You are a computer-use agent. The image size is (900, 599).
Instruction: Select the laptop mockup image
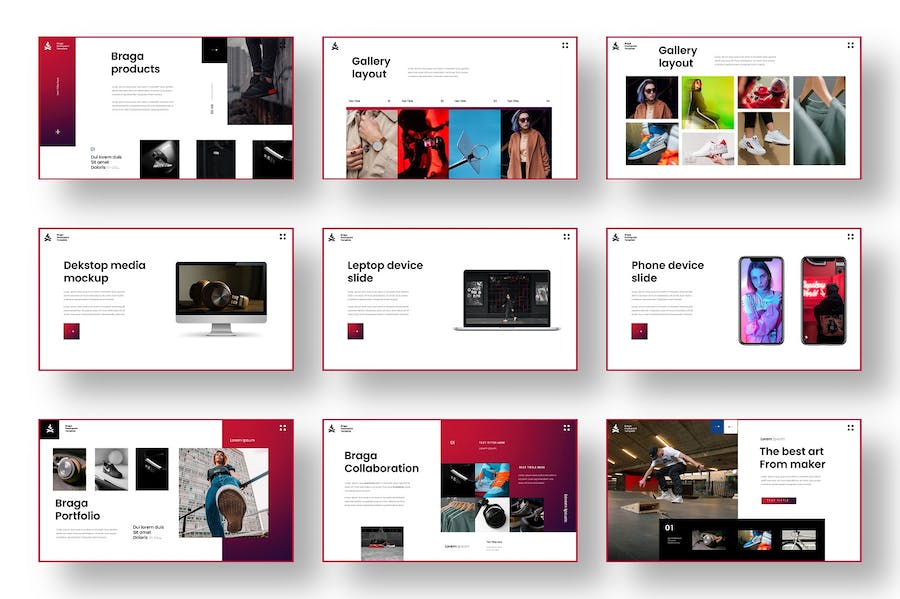pos(507,299)
